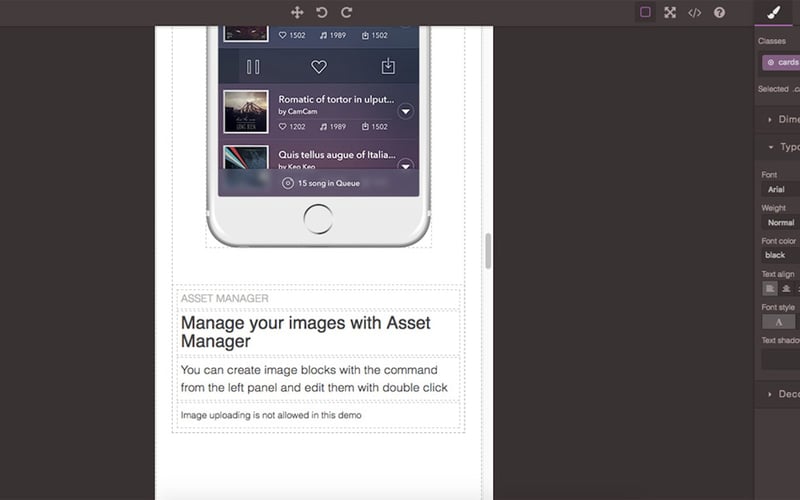
Task: Click the download icon in player bar
Action: coord(388,66)
